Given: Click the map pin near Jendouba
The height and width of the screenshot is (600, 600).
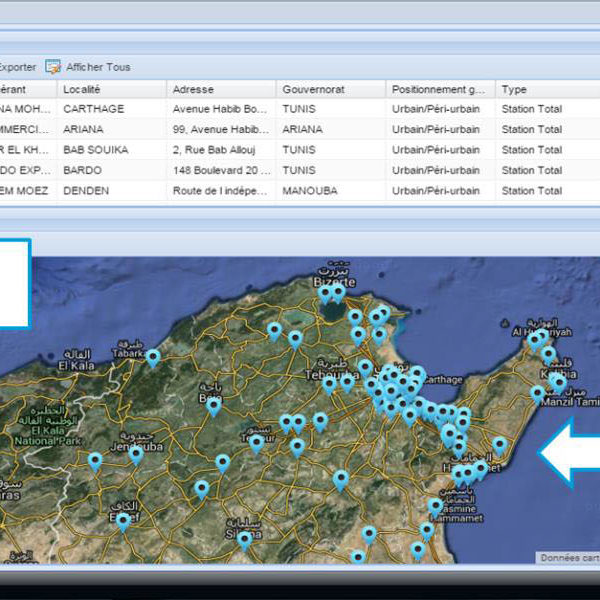Looking at the screenshot, I should tap(135, 454).
